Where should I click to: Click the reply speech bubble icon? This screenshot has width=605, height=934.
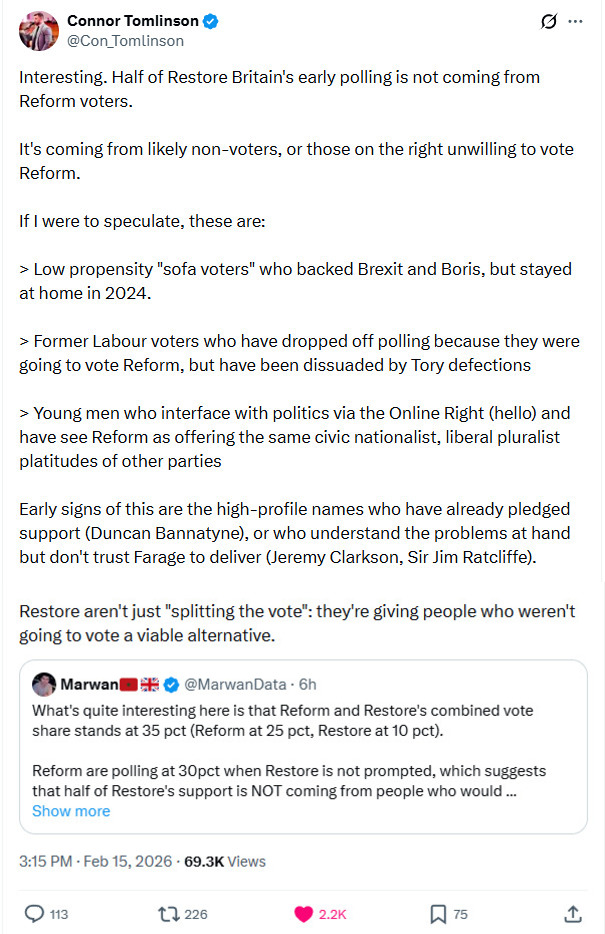click(33, 913)
